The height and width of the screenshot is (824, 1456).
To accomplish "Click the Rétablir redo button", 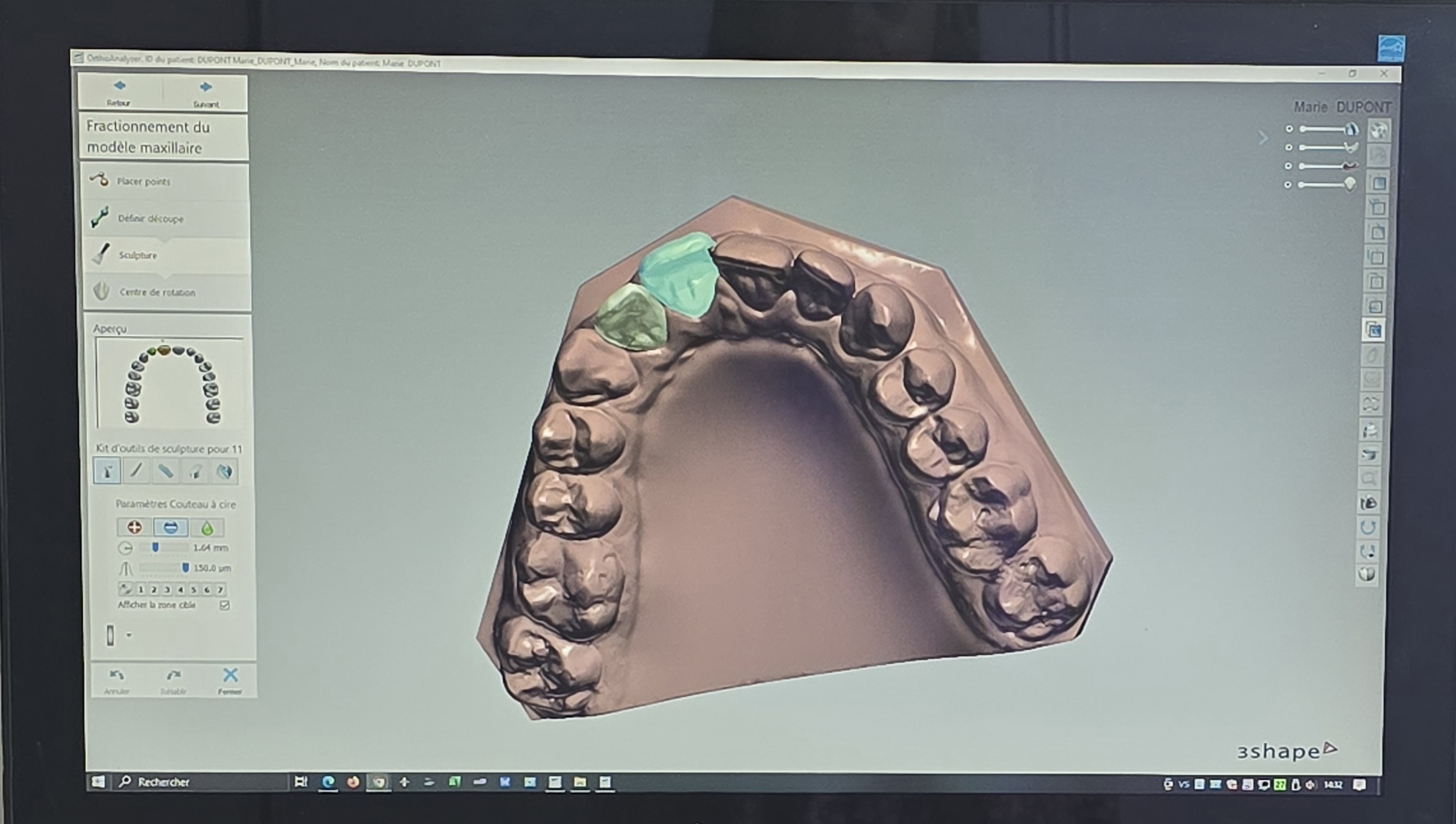I will click(x=174, y=681).
